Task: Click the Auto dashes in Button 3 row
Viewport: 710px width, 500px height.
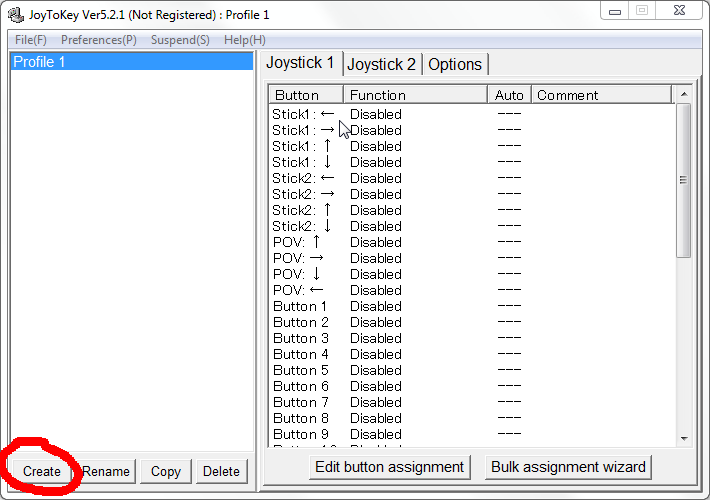Action: (509, 338)
